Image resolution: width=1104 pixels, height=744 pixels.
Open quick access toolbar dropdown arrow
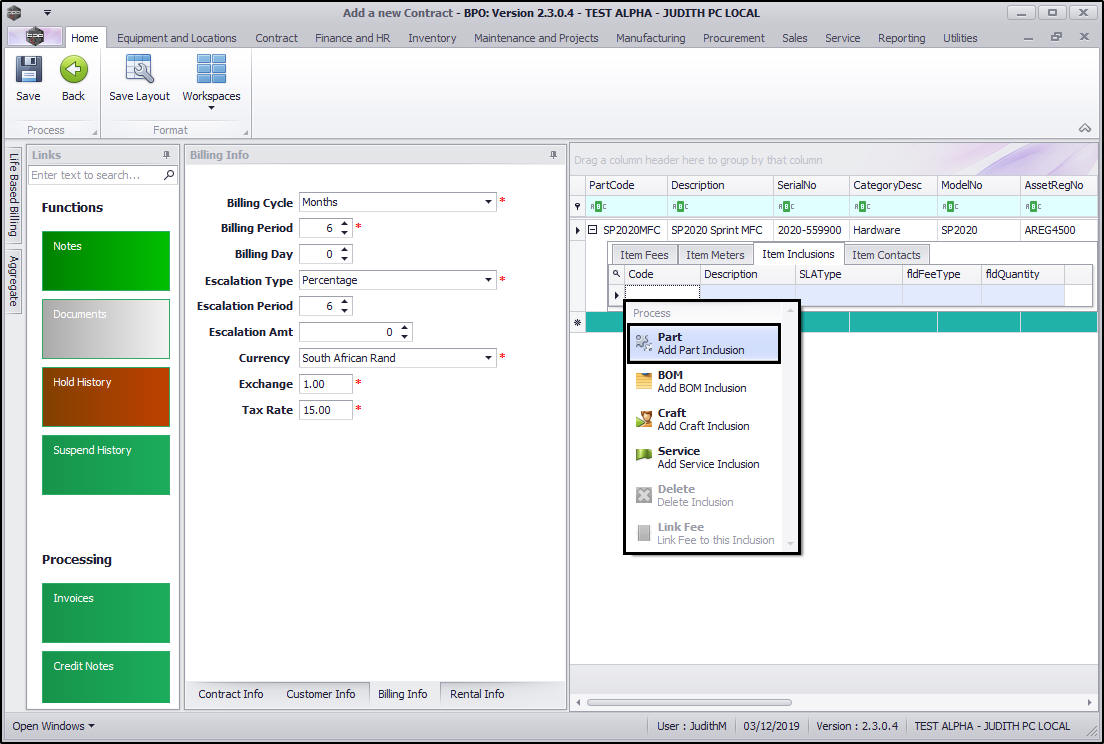click(47, 13)
